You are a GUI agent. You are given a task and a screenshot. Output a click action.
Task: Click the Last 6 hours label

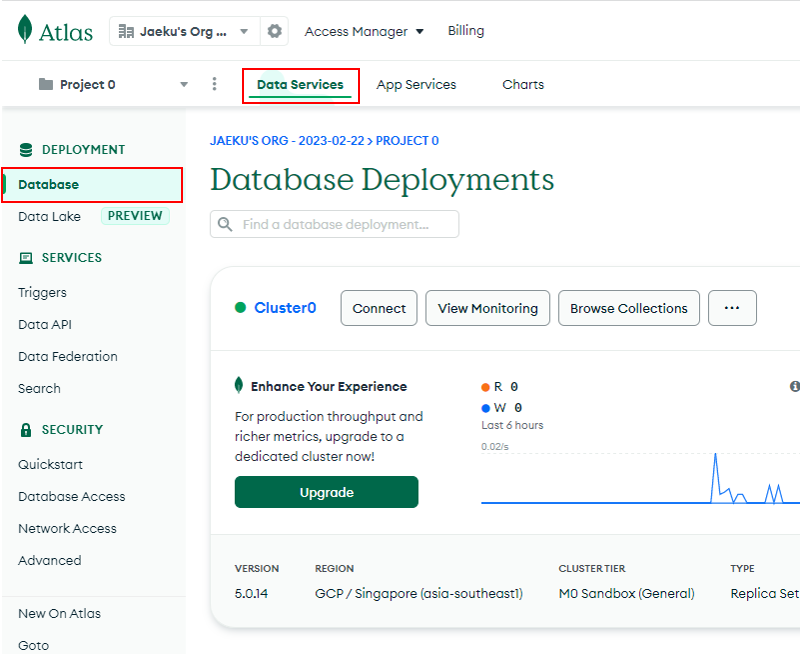click(x=512, y=425)
